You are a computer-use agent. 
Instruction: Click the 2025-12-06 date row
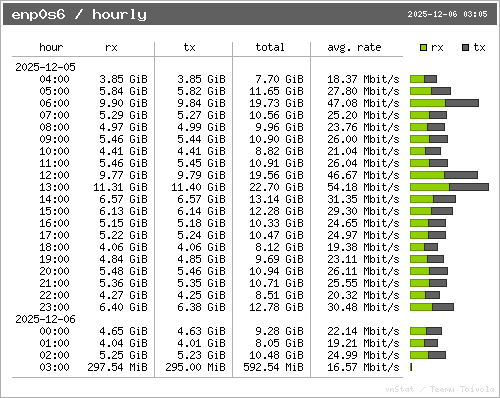click(x=45, y=319)
